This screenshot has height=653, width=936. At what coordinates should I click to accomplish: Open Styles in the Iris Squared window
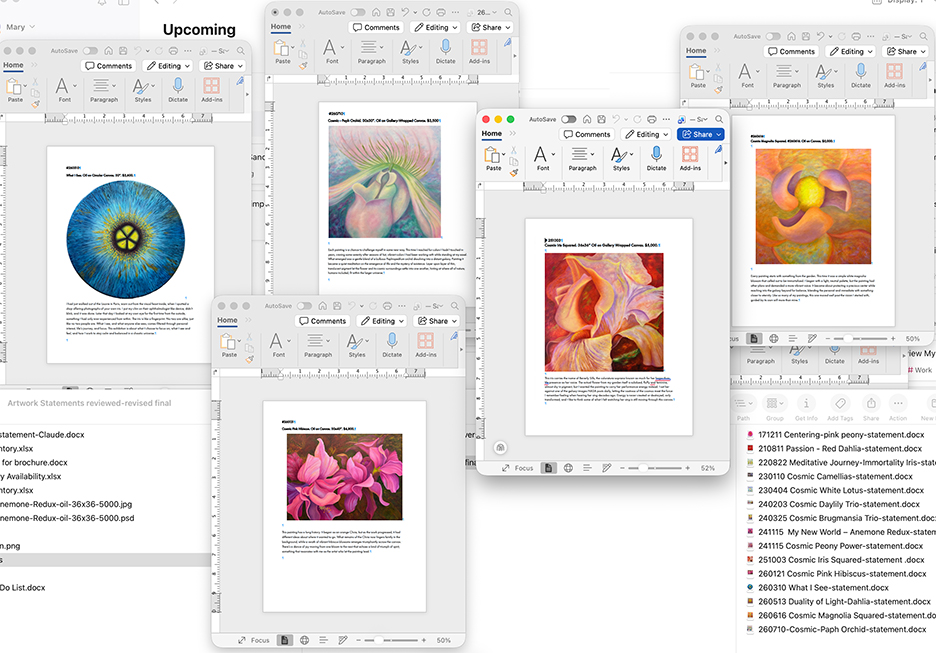pyautogui.click(x=621, y=159)
